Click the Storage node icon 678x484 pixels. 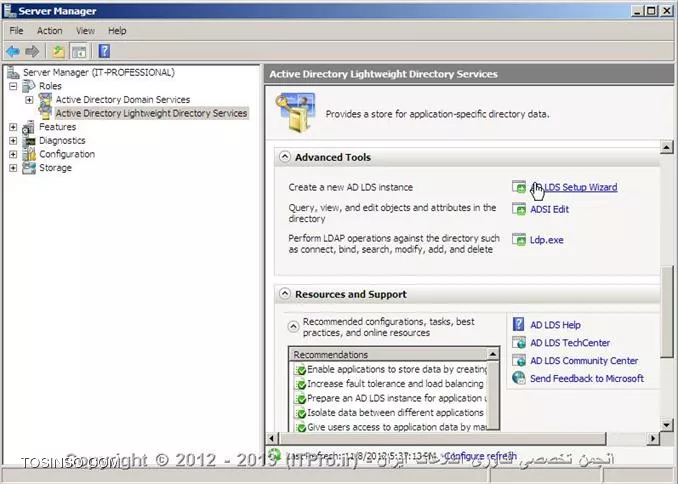click(x=29, y=168)
